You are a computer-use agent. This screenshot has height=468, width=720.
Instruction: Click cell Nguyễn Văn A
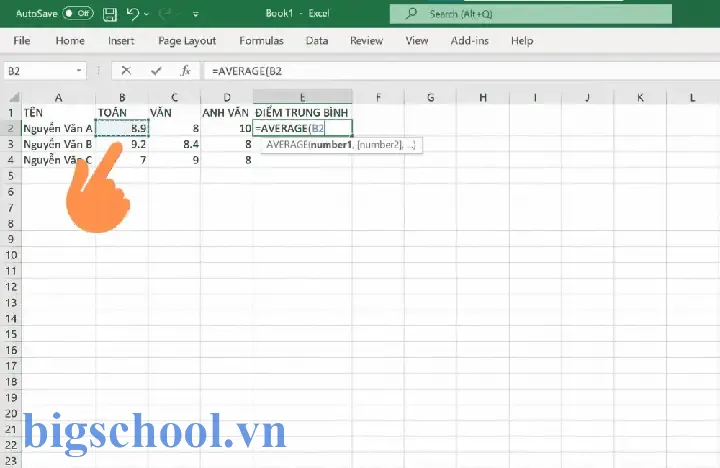[x=58, y=129]
